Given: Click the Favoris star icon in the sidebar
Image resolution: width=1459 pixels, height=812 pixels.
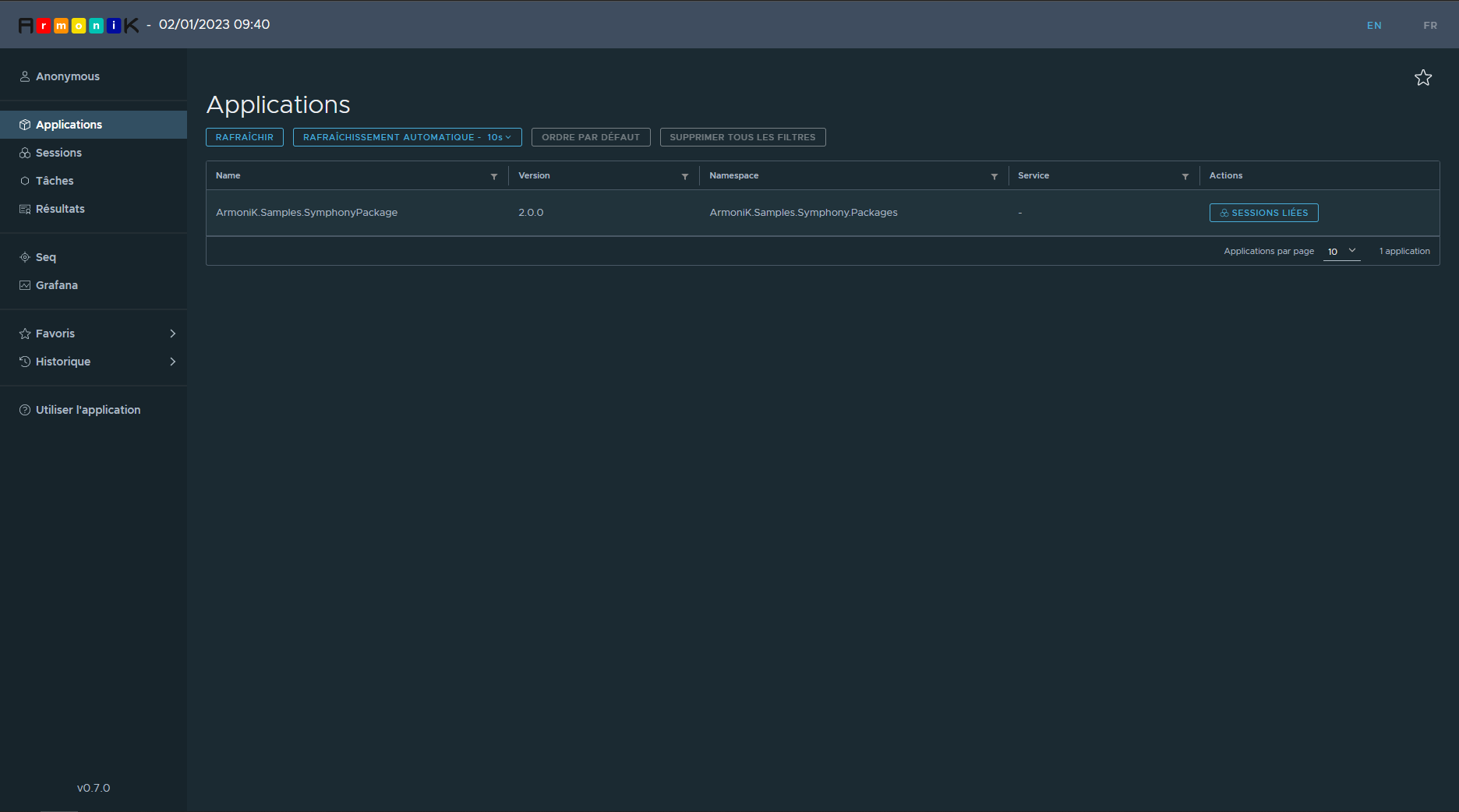Looking at the screenshot, I should click(x=25, y=334).
